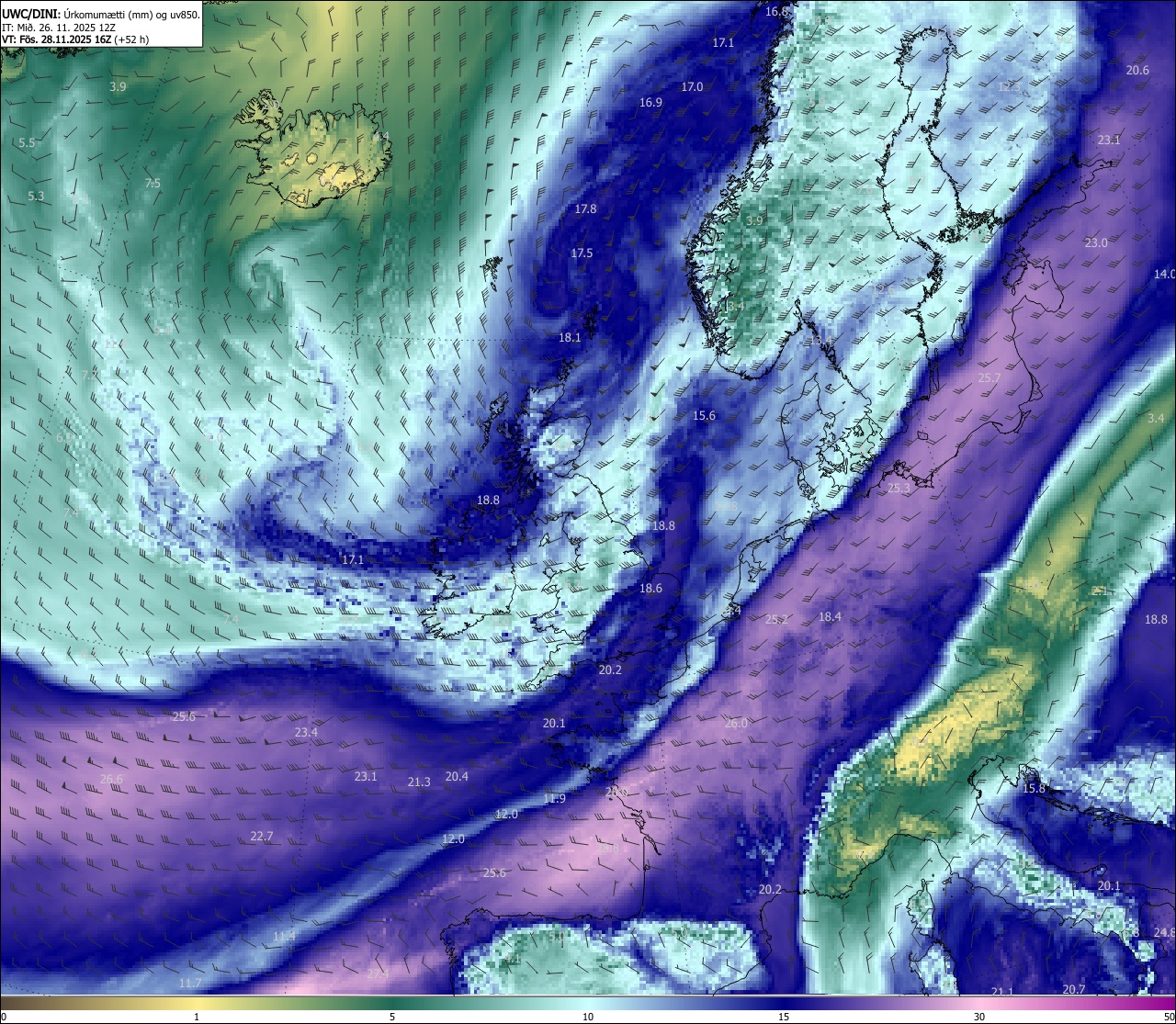The height and width of the screenshot is (1024, 1176).
Task: Select the 25.3 value label
Action: [x=899, y=489]
